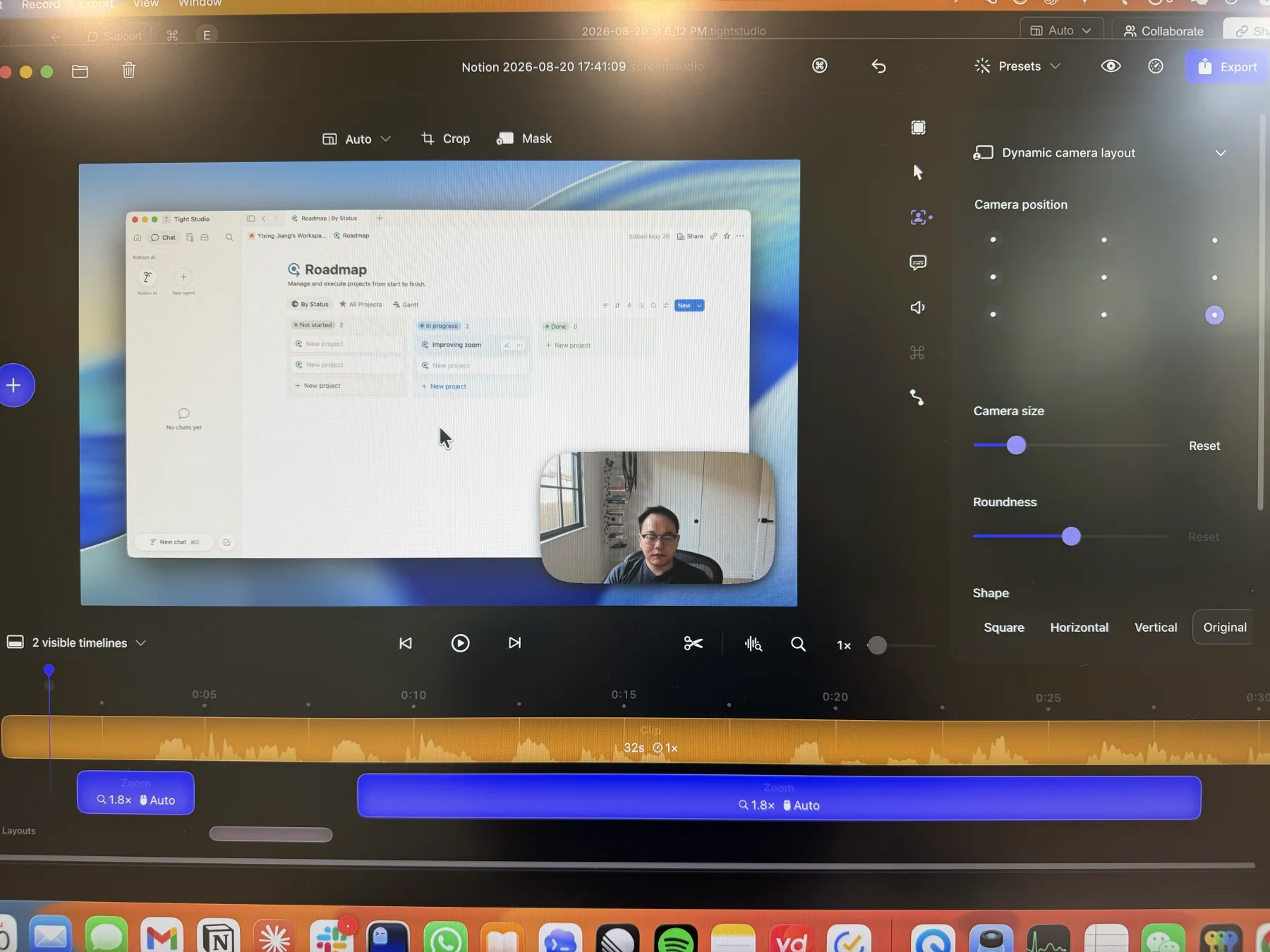Image resolution: width=1270 pixels, height=952 pixels.
Task: Toggle preview visibility eye icon
Action: pos(1111,66)
